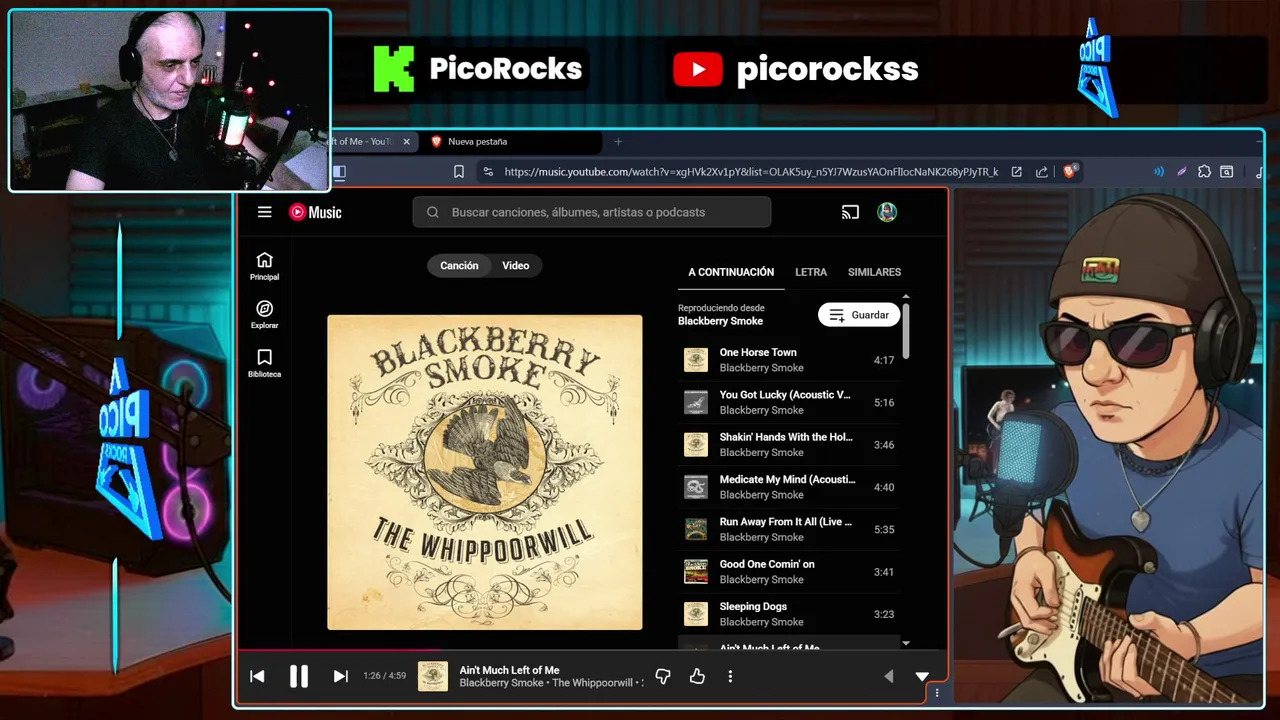Screen dimensions: 1280x720
Task: Open Blackberry Smoke source link under Reproduciendo desde
Action: (720, 321)
